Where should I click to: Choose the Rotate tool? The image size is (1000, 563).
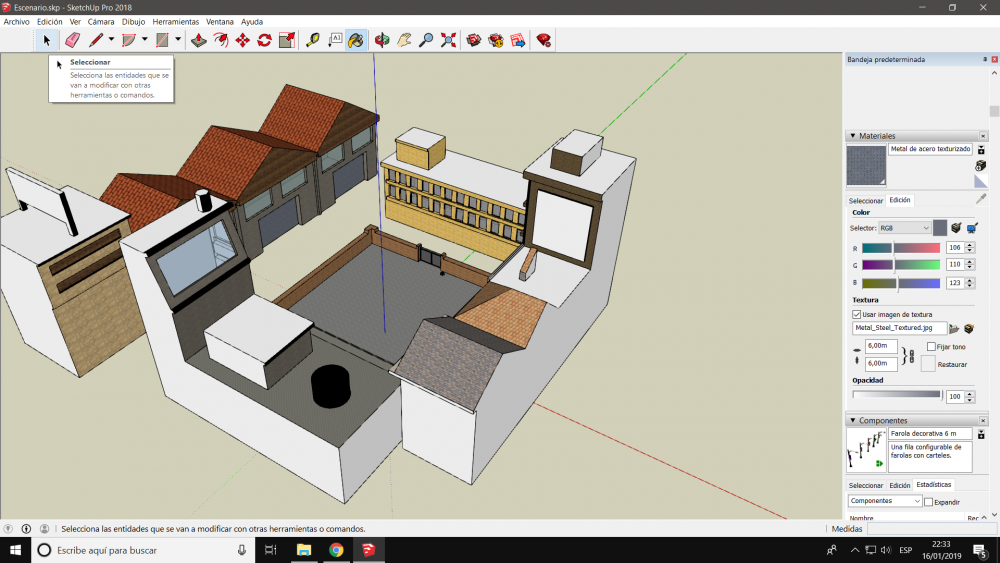[x=264, y=40]
